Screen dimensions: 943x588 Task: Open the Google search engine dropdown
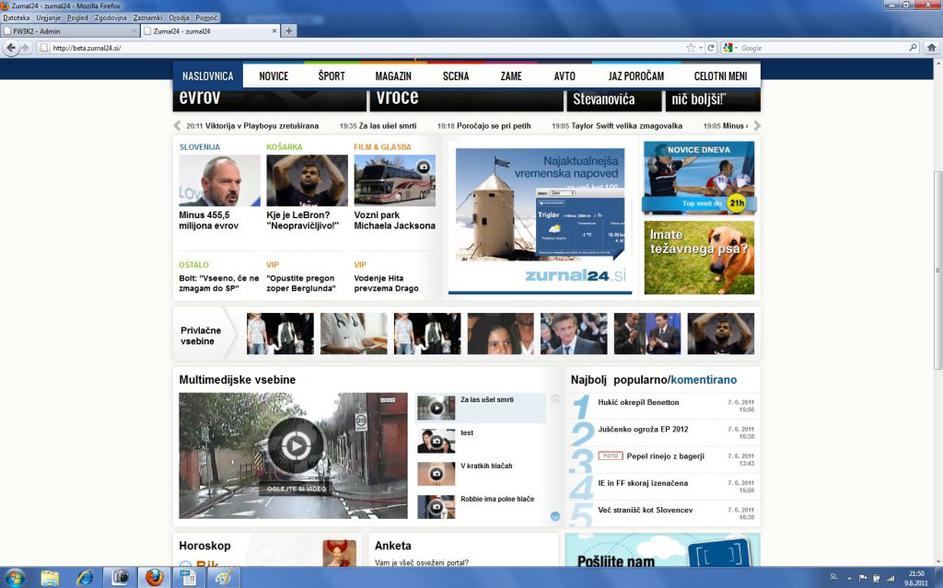730,48
